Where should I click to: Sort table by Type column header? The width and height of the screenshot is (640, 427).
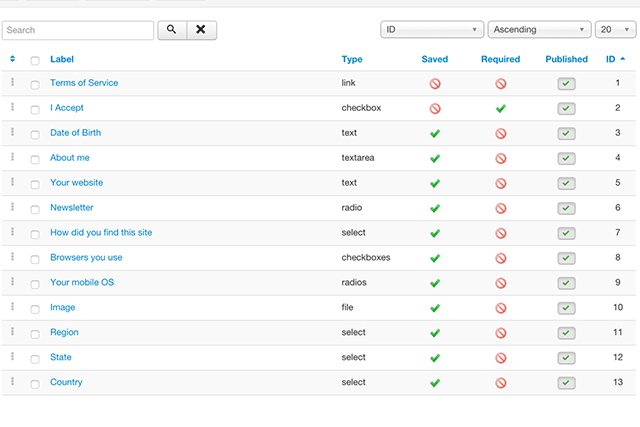(x=352, y=59)
